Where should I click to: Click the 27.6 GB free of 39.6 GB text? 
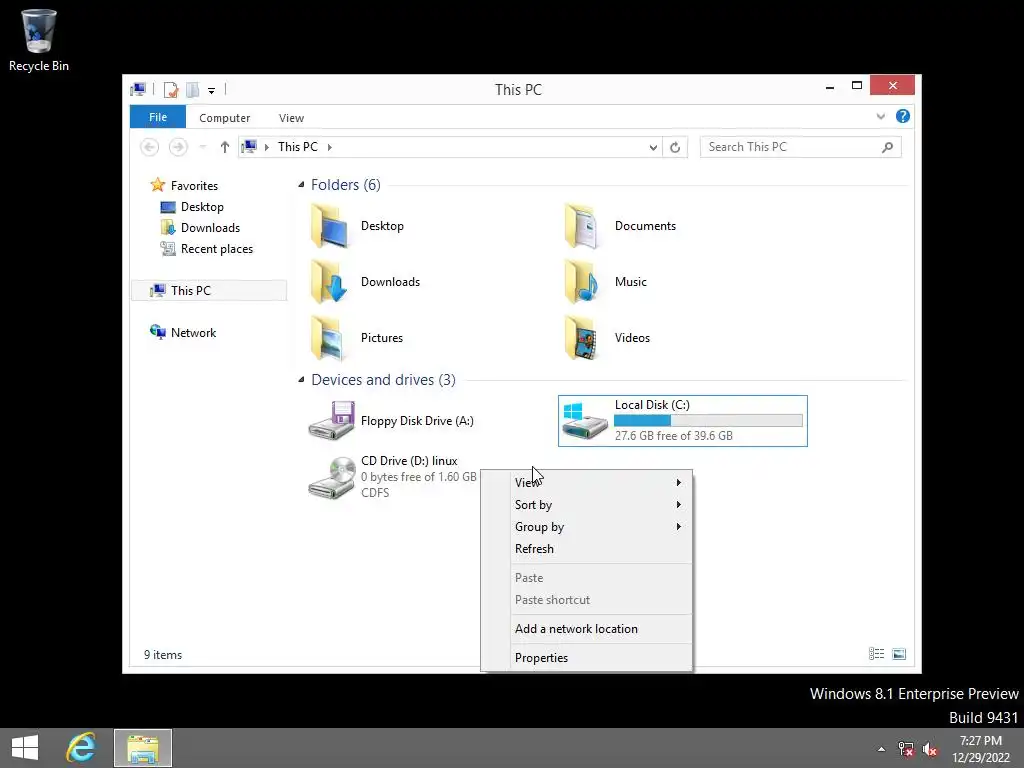pyautogui.click(x=673, y=436)
